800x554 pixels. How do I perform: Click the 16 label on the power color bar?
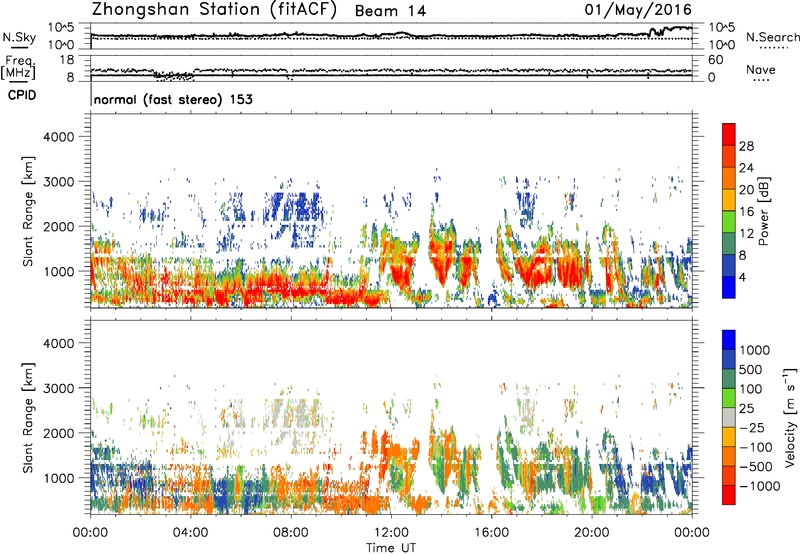click(746, 212)
